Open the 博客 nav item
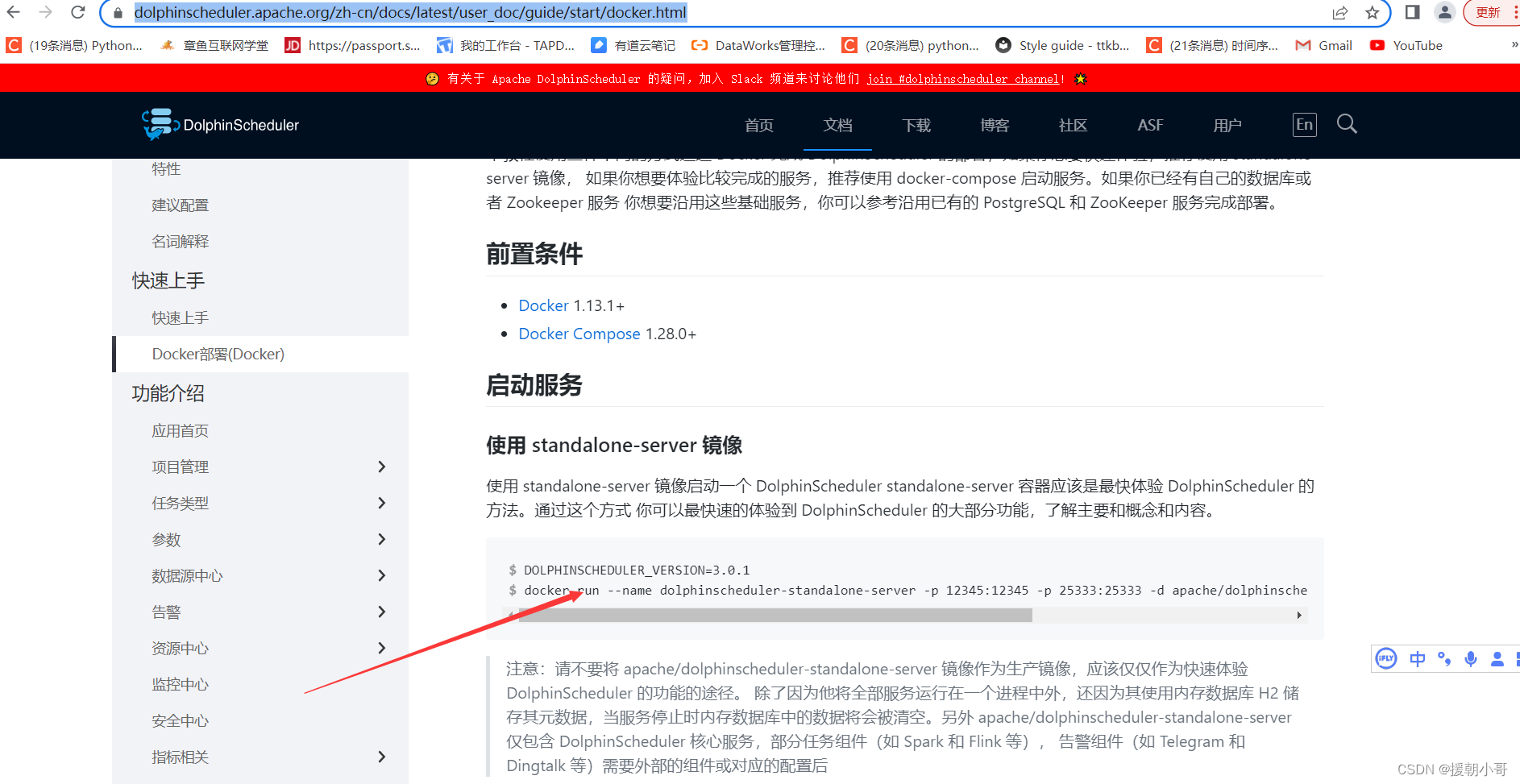 point(995,125)
